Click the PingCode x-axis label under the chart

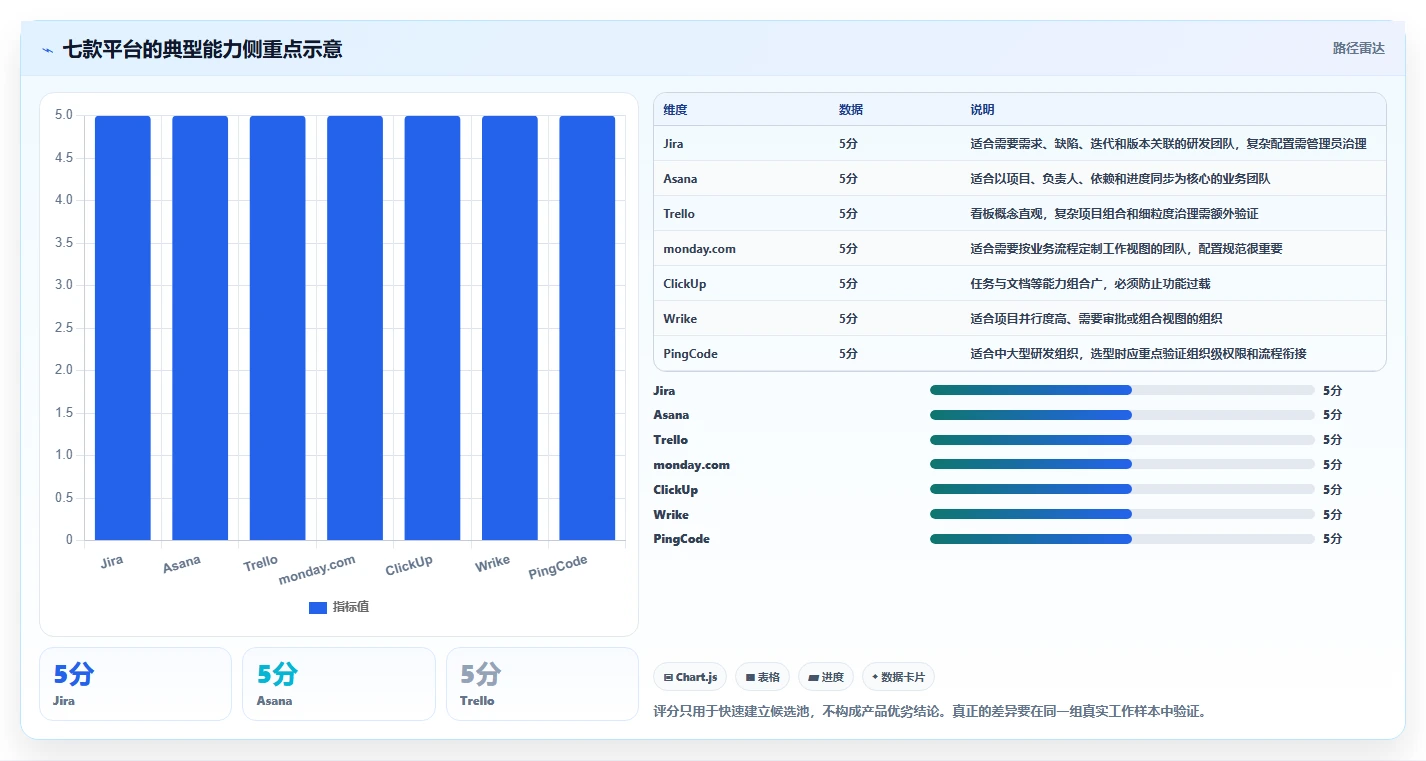[x=558, y=567]
